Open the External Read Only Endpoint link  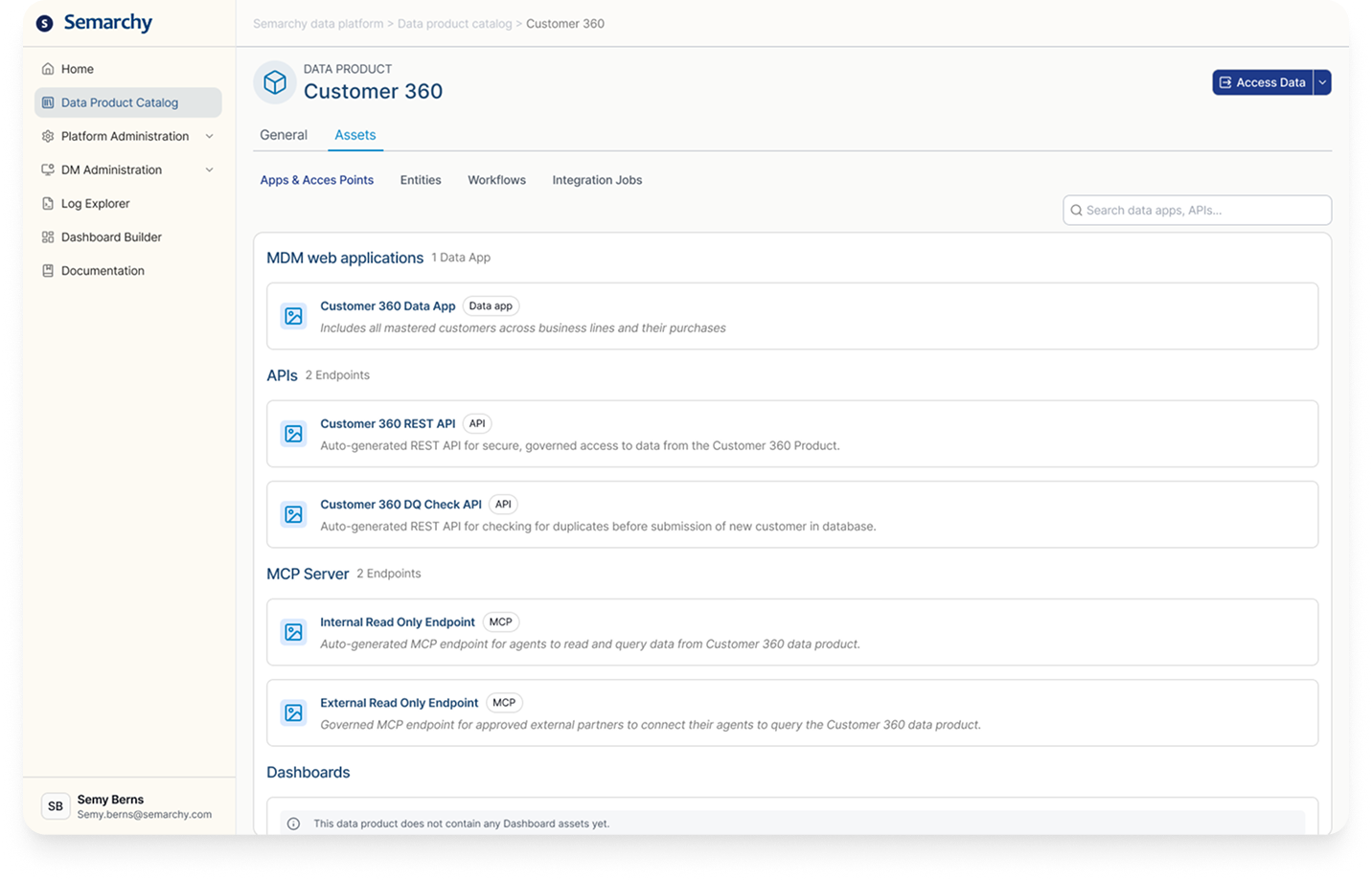click(399, 703)
